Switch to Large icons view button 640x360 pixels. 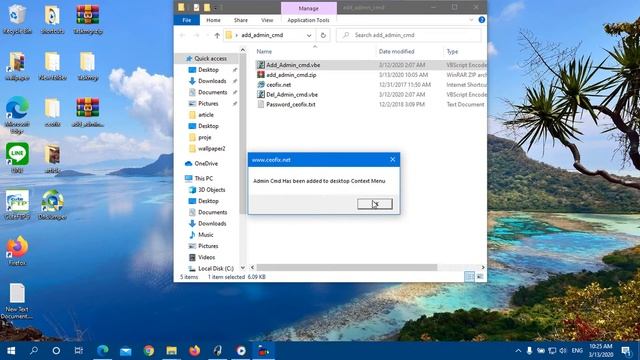point(480,277)
